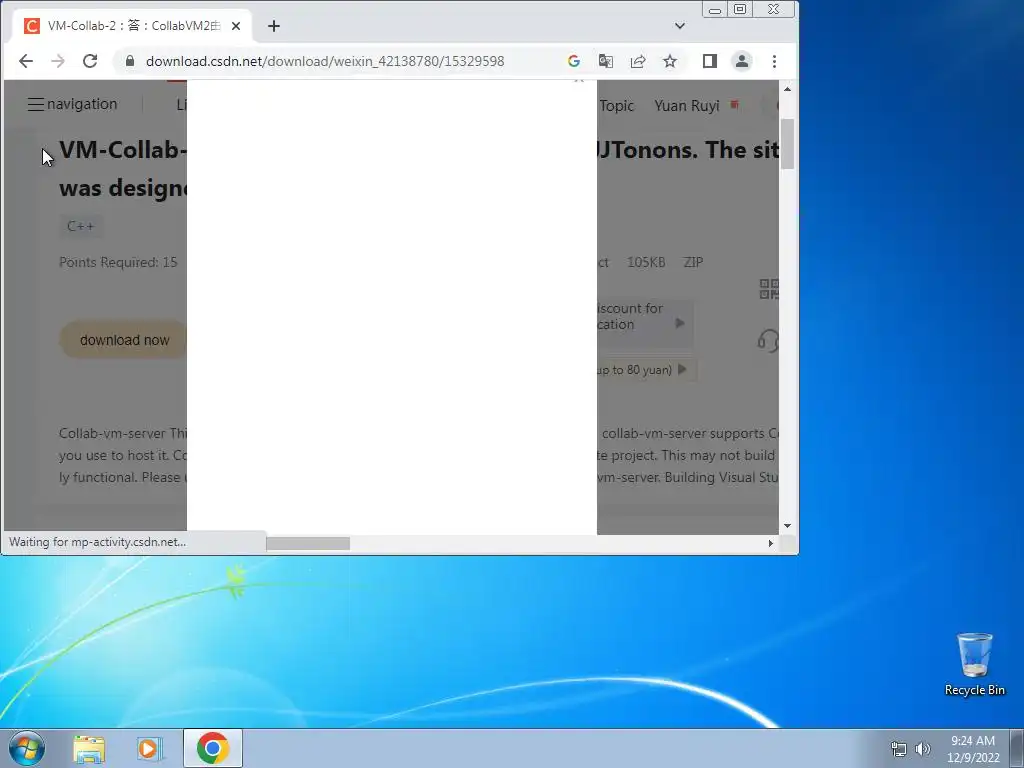View site info via the lock icon
The image size is (1024, 768).
pyautogui.click(x=129, y=61)
